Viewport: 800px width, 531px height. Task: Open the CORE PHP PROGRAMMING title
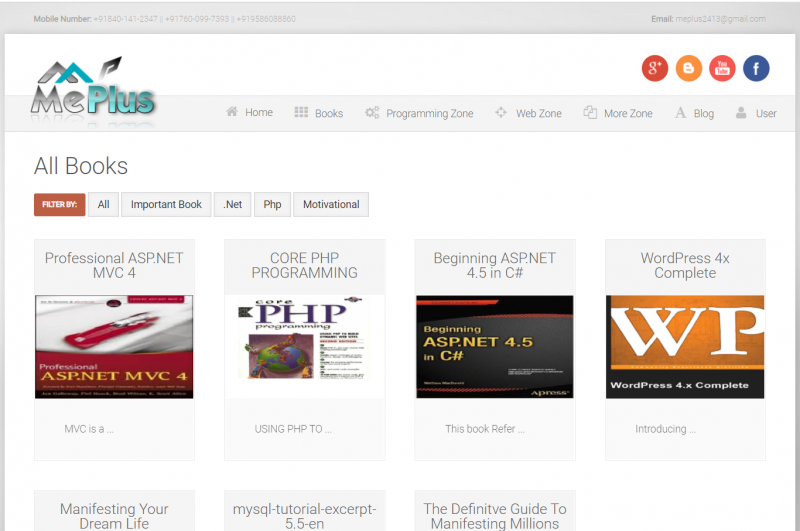coord(305,265)
